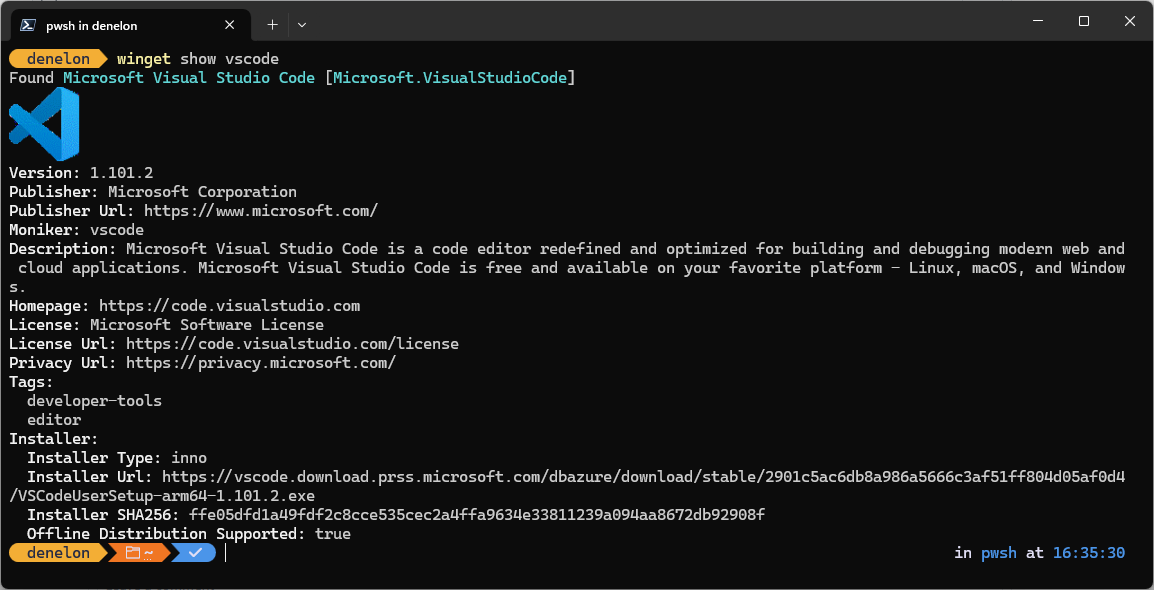Open the new tab dropdown chevron
This screenshot has height=590, width=1154.
(301, 24)
